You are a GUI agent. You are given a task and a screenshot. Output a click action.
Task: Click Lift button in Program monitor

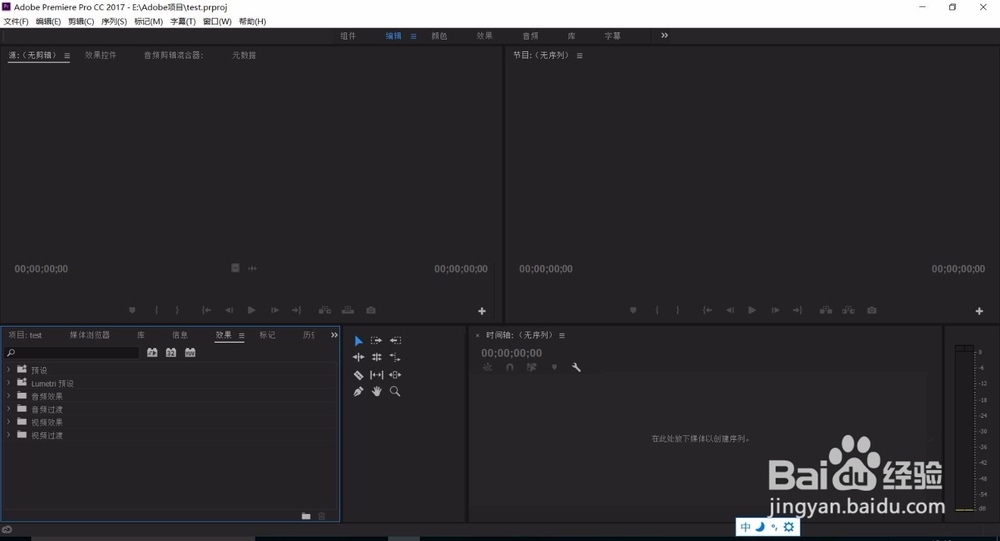coord(826,310)
